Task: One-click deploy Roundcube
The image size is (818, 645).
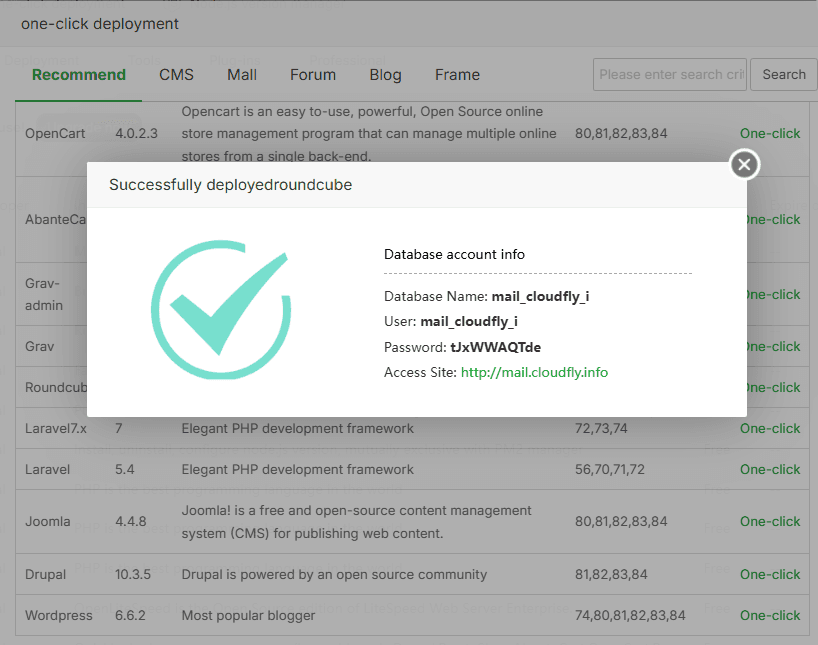Action: point(774,388)
